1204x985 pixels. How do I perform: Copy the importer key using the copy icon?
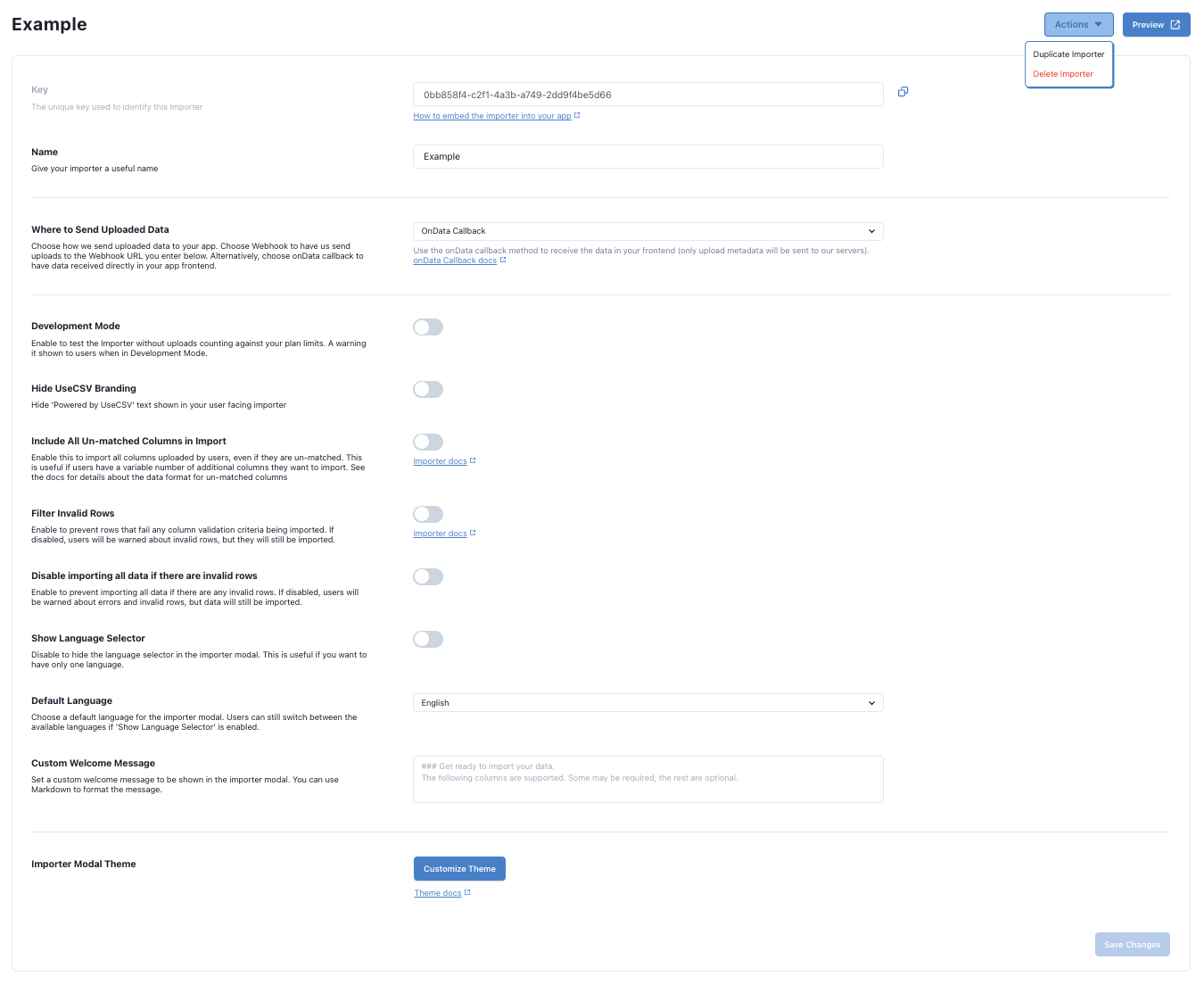click(x=903, y=91)
